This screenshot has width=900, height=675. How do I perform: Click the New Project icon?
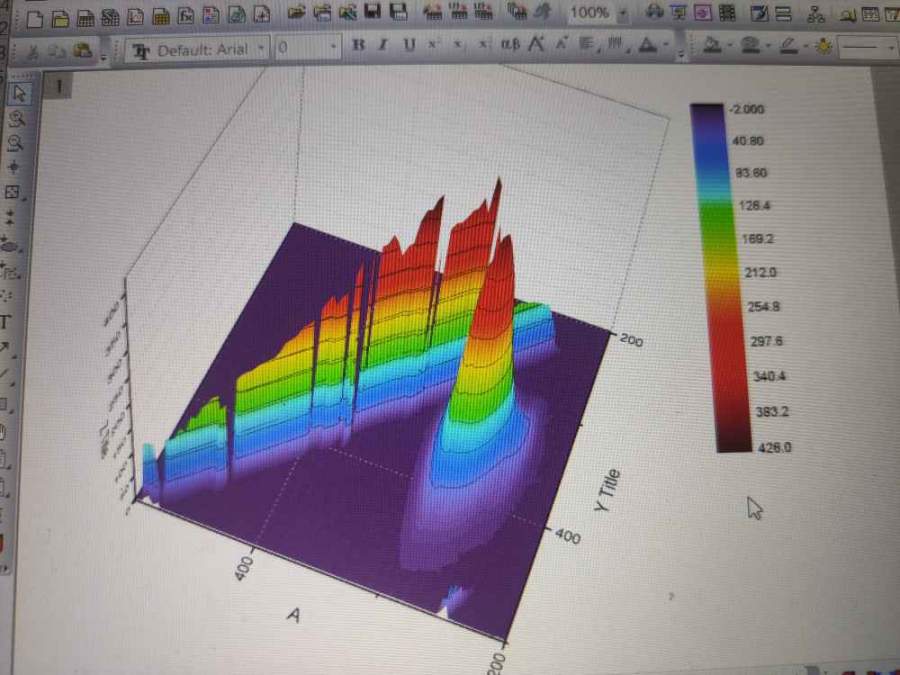coord(35,17)
